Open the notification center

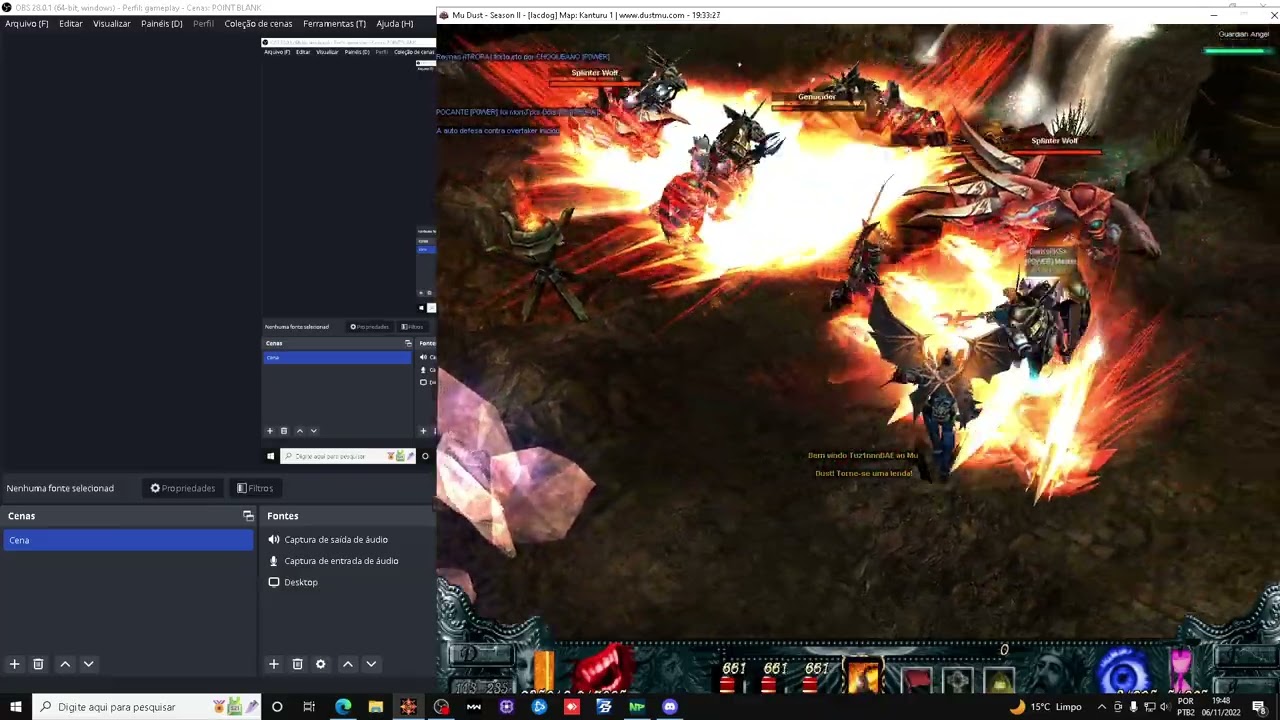[x=1259, y=707]
